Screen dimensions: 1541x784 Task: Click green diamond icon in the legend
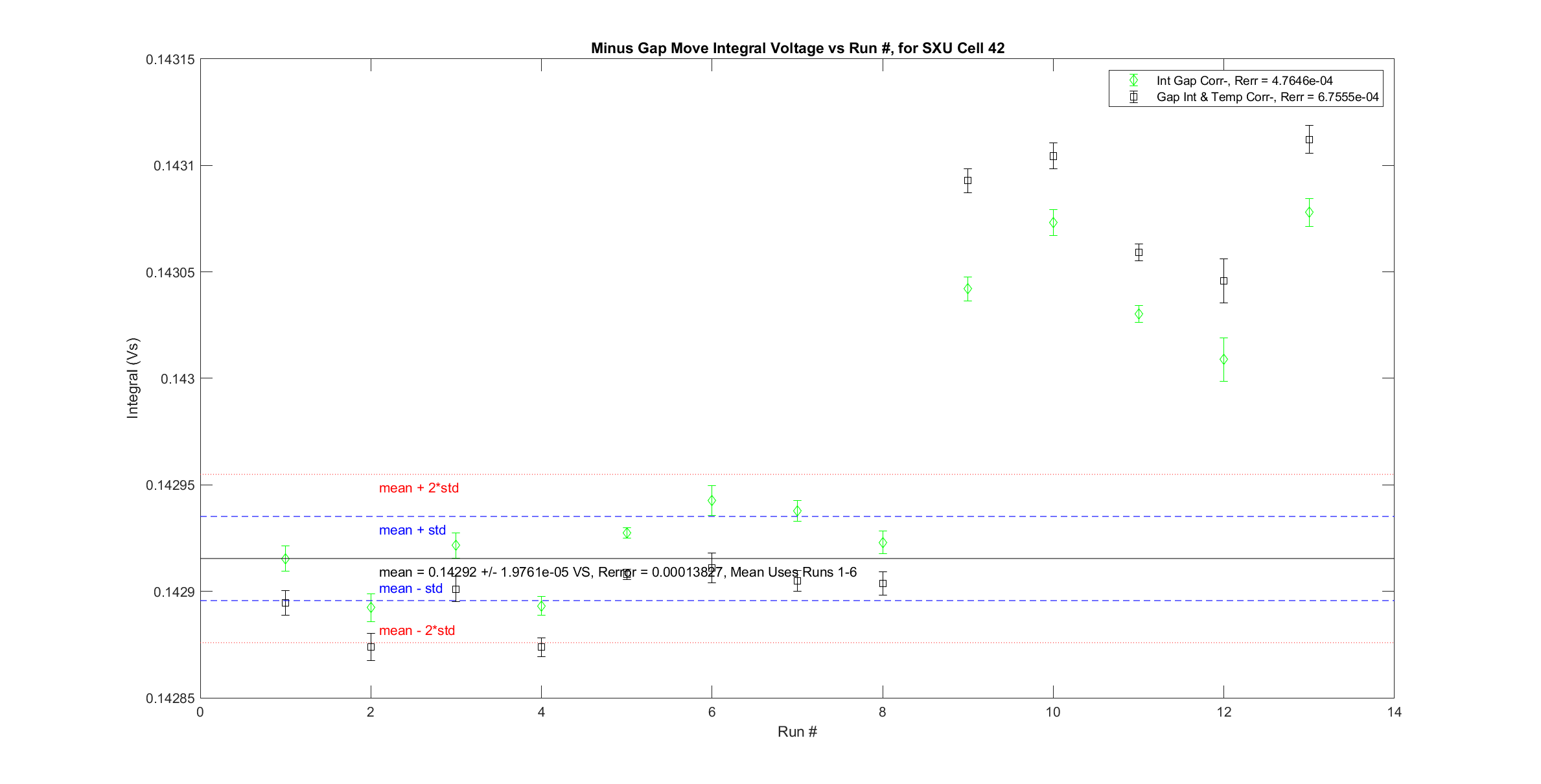coord(1133,80)
